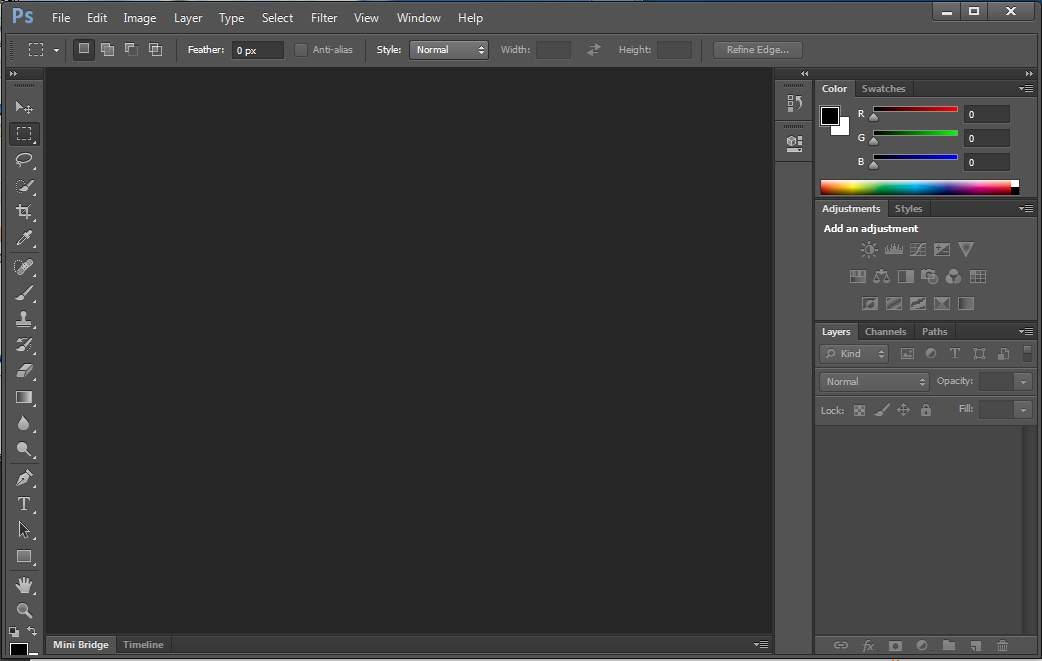Switch to the Swatches tab
The height and width of the screenshot is (661, 1042).
pyautogui.click(x=884, y=88)
